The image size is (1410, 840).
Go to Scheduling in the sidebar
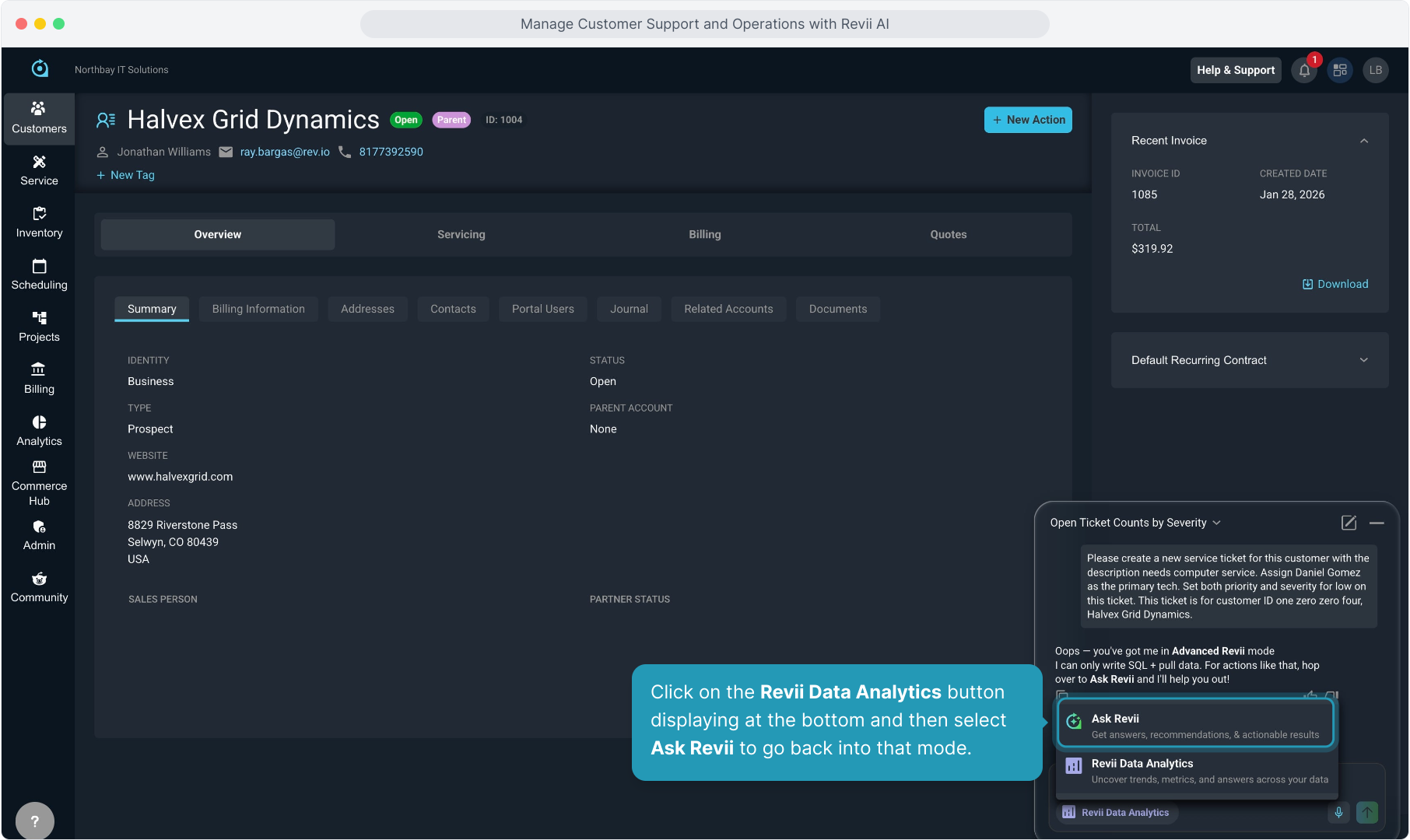point(39,275)
